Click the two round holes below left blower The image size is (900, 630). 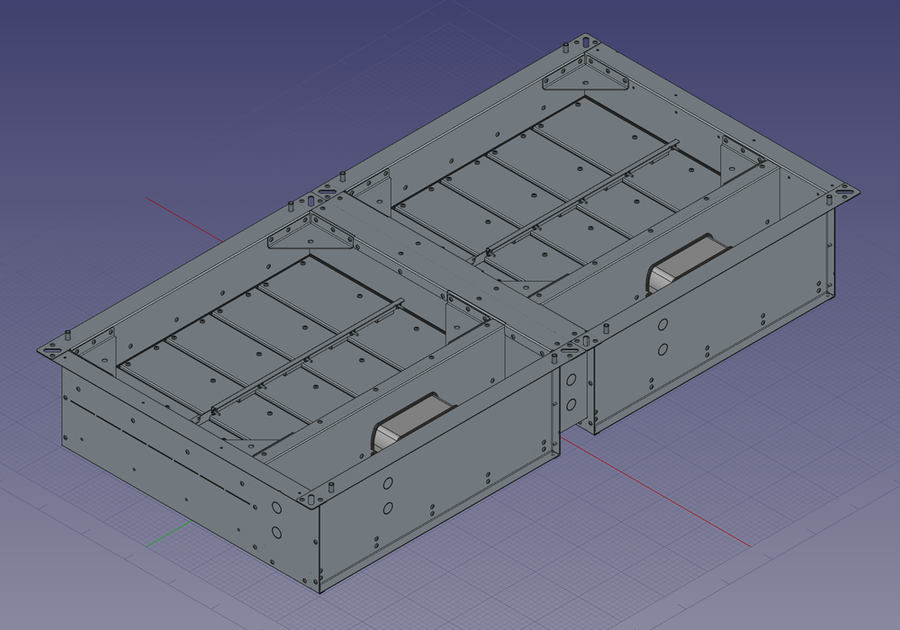pos(388,495)
